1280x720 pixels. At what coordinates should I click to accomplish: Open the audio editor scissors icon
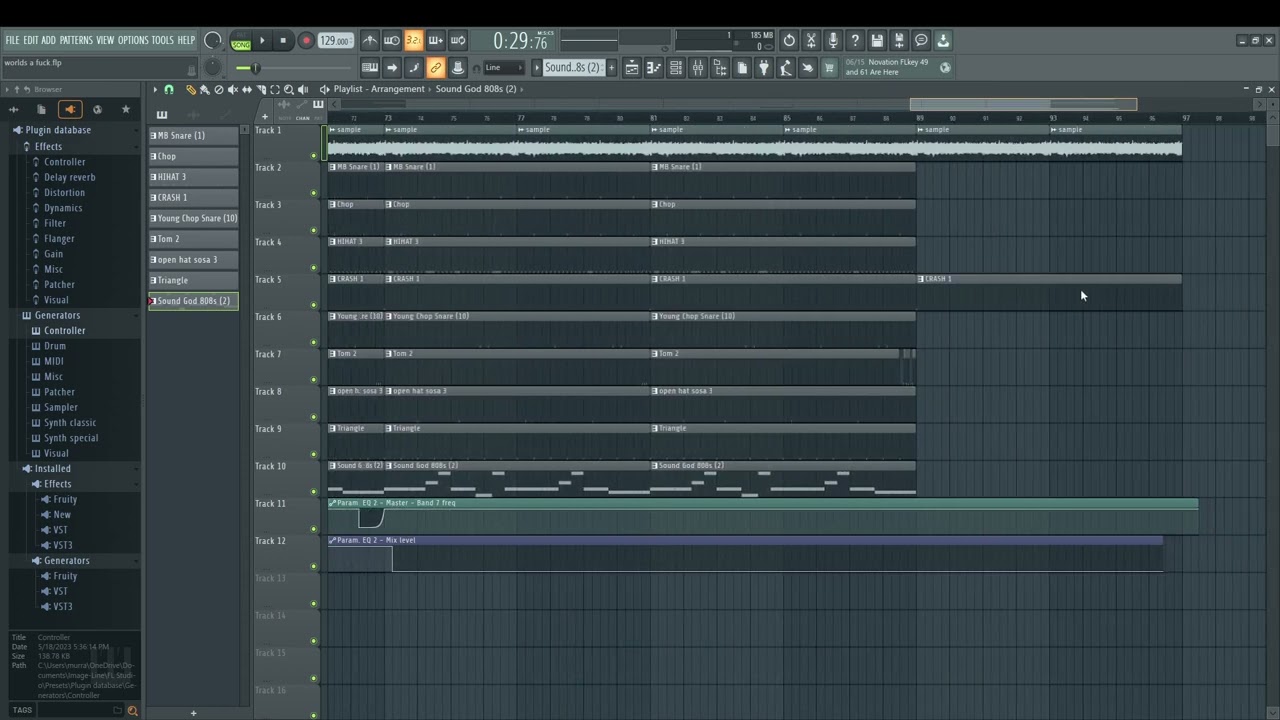pos(811,41)
